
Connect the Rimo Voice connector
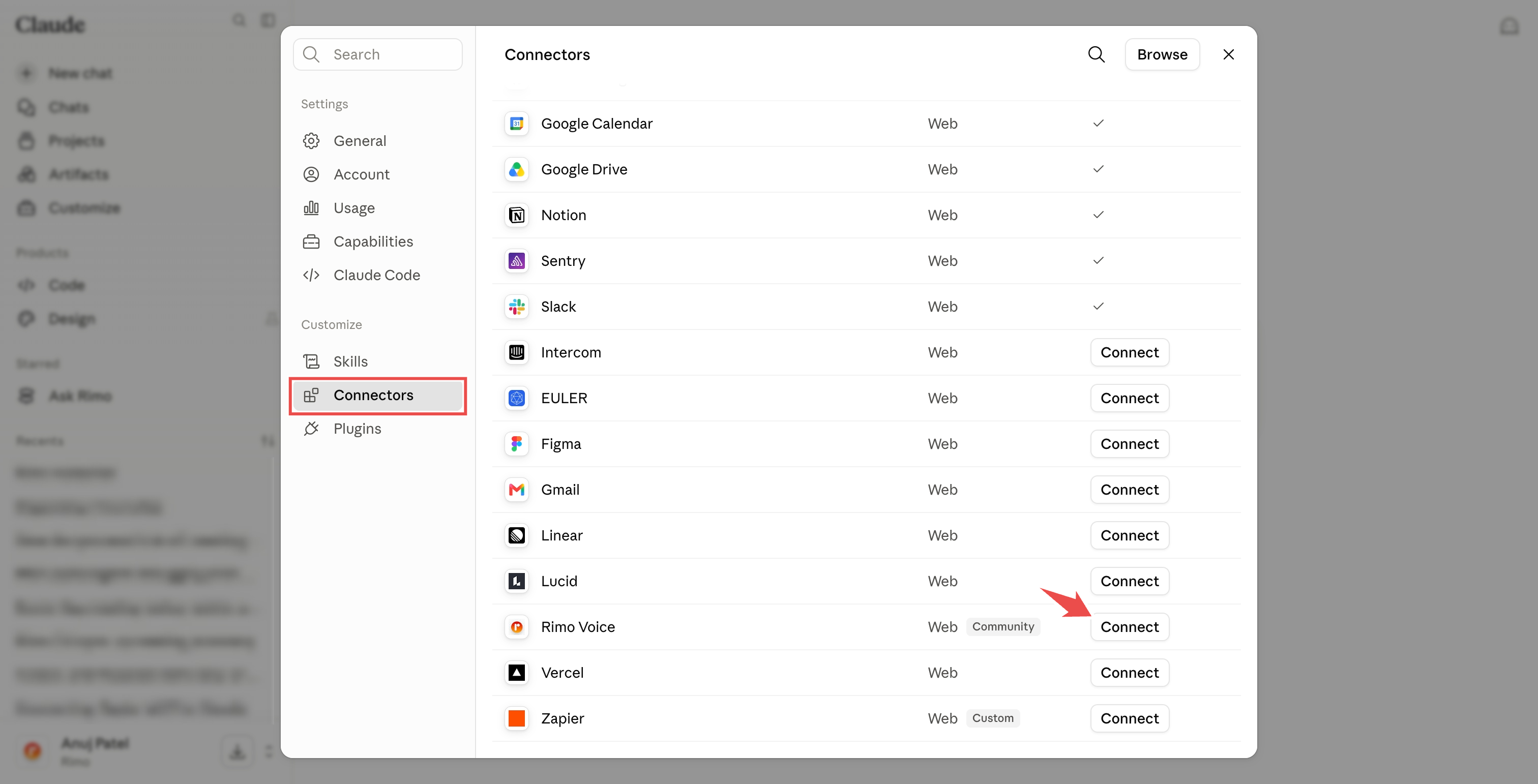point(1130,626)
